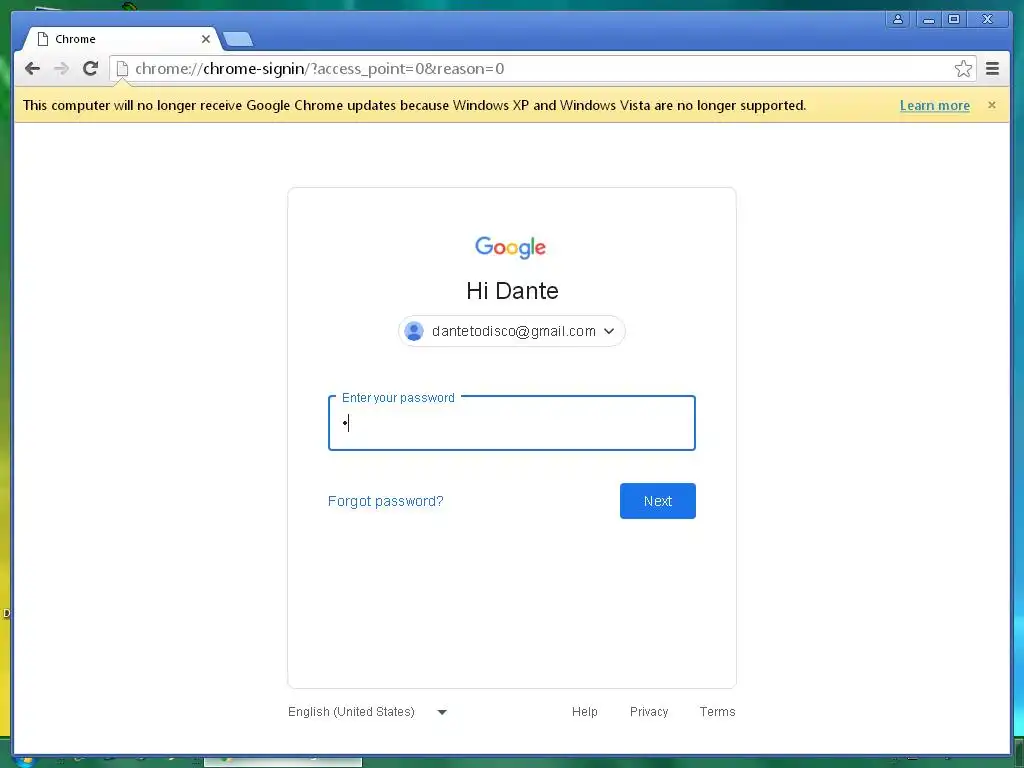1024x768 pixels.
Task: Expand the dantetodisco@gmail.com account switcher
Action: pos(512,331)
